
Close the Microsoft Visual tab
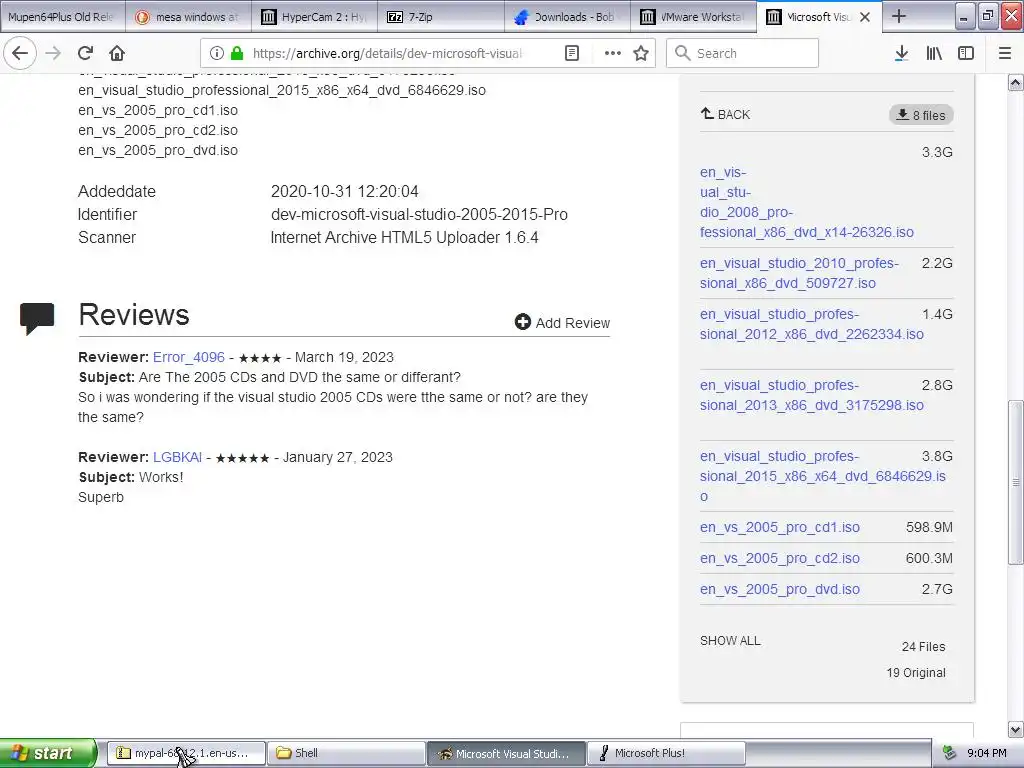[865, 17]
